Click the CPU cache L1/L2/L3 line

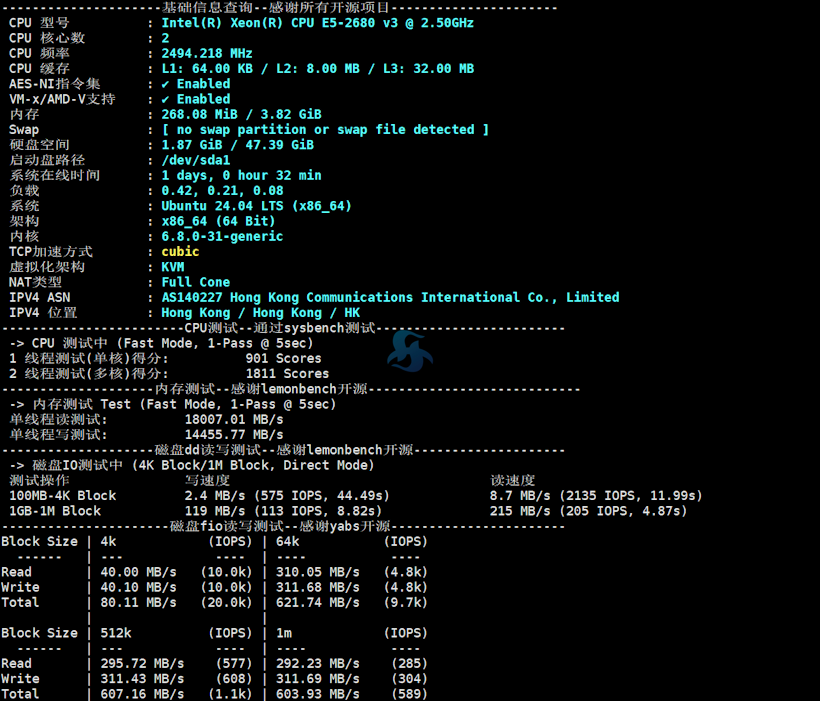[317, 69]
